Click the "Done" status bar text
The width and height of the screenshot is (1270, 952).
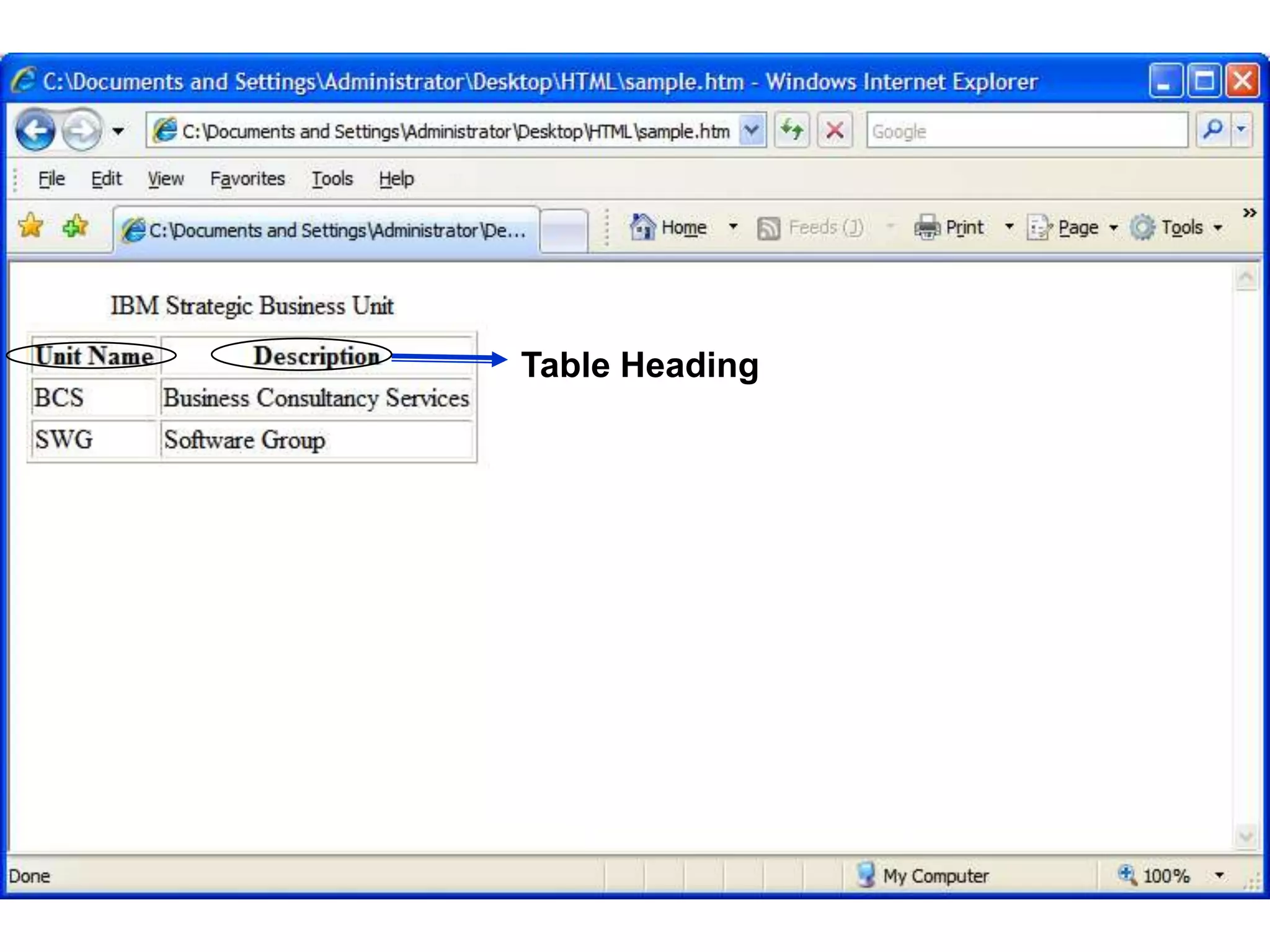point(29,876)
